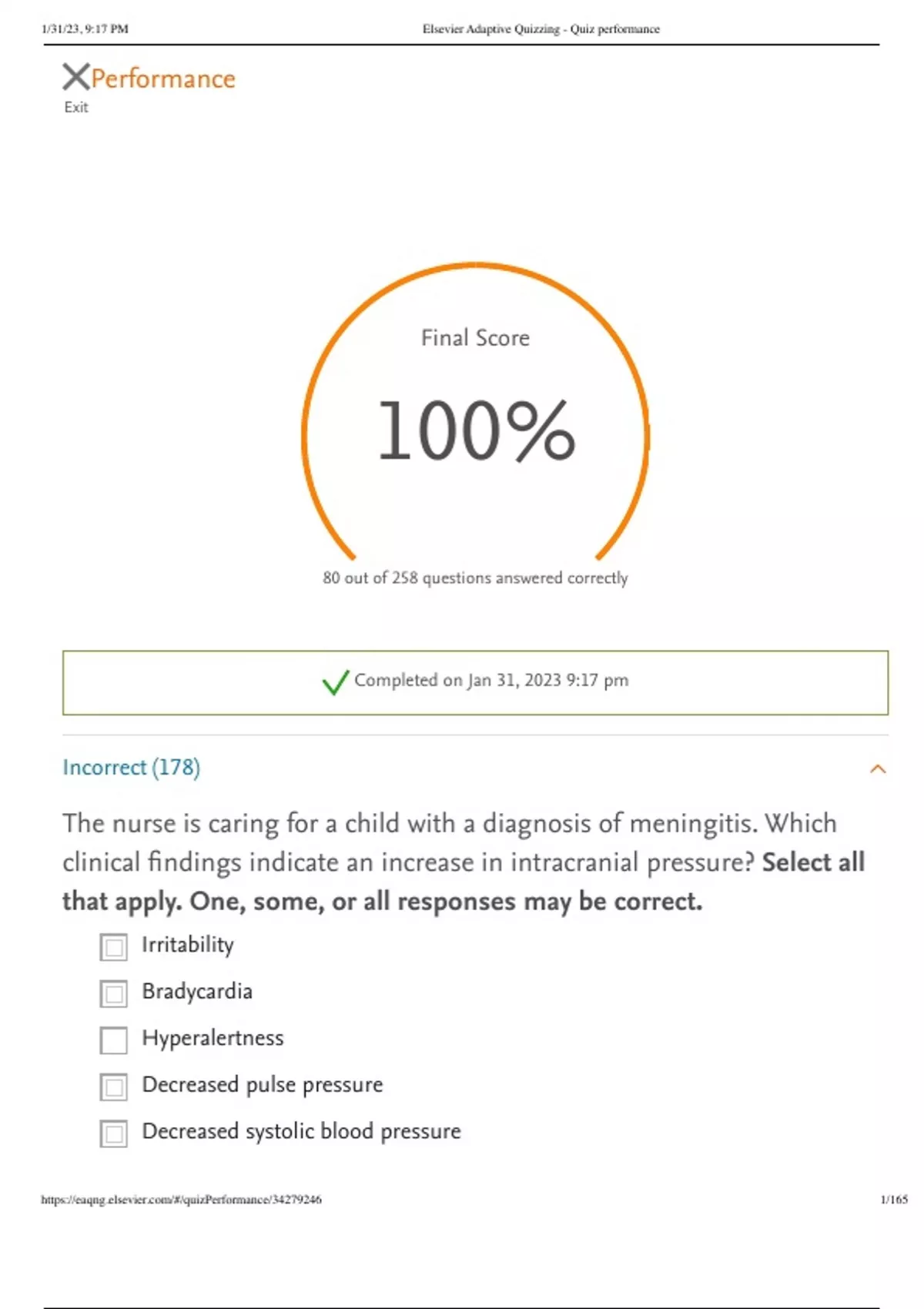The image size is (924, 1309).
Task: Enable the Decreased pulse pressure checkbox
Action: click(114, 1086)
